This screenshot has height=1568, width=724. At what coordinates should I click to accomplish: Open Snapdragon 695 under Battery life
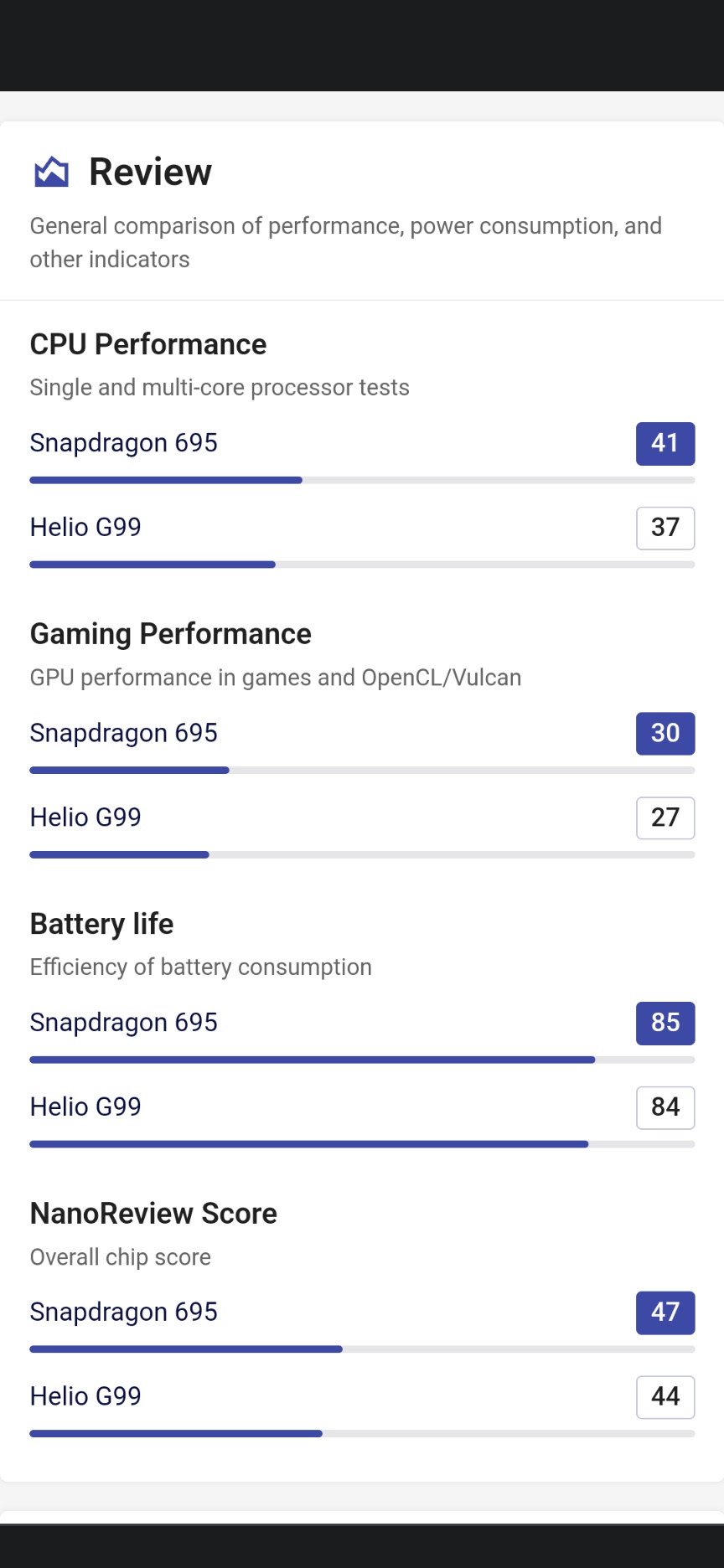(123, 1023)
